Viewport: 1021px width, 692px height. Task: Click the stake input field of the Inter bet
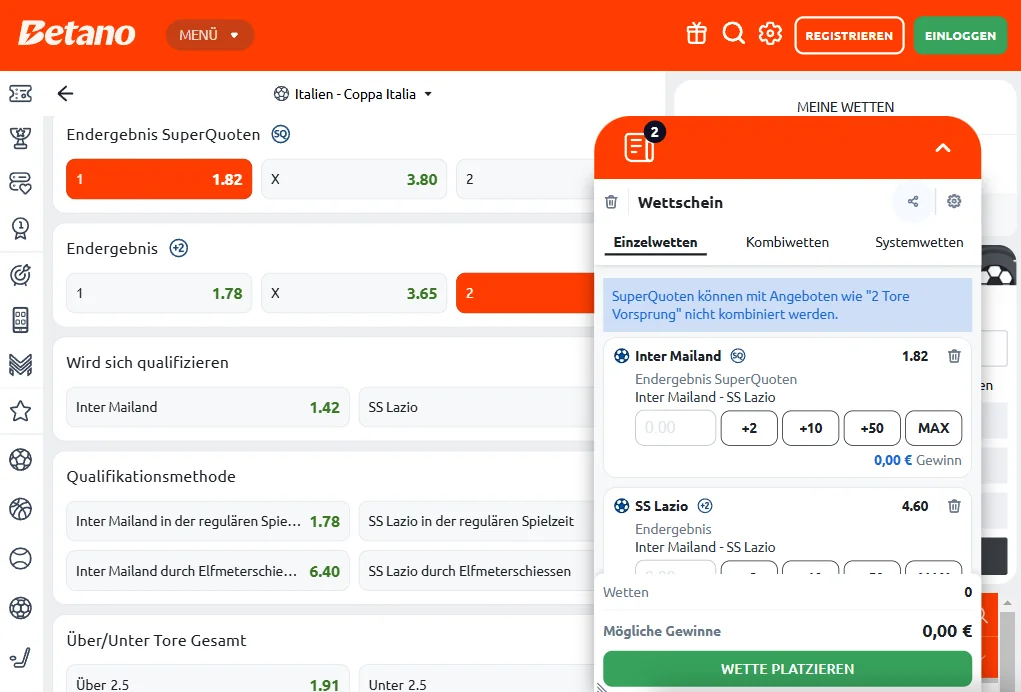pos(674,428)
